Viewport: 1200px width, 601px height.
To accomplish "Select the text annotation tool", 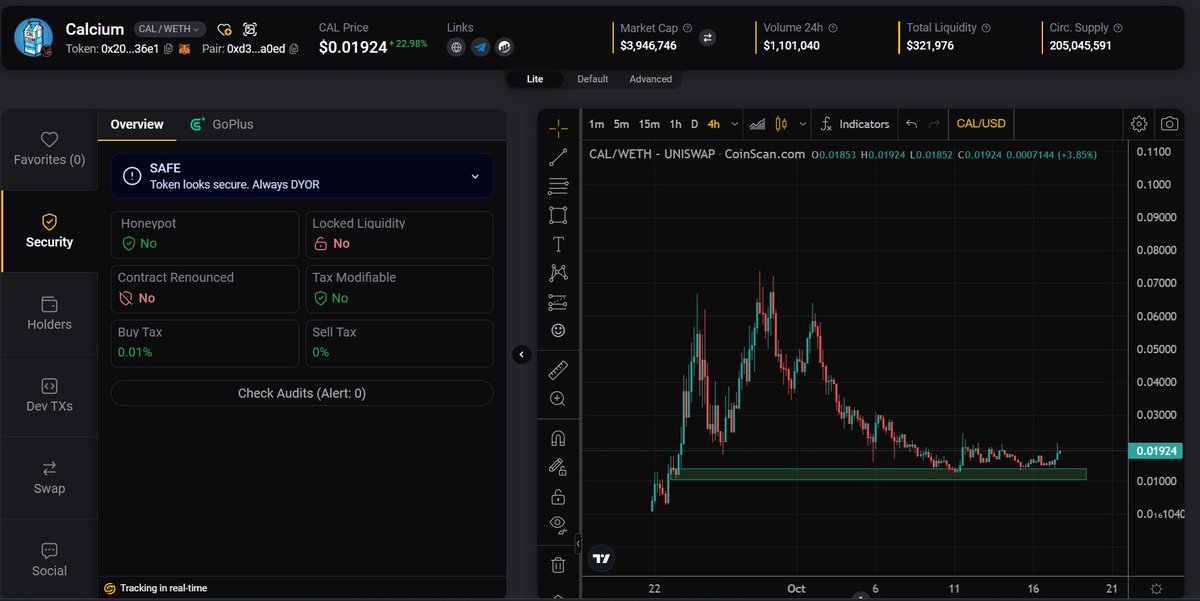I will [558, 244].
